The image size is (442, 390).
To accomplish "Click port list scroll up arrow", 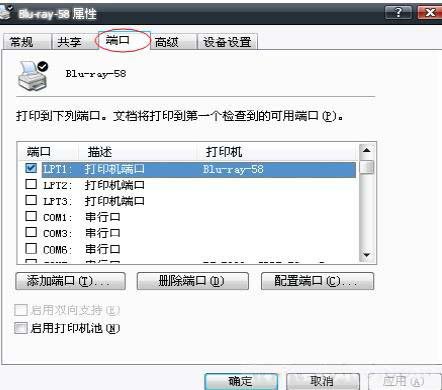I will click(367, 151).
